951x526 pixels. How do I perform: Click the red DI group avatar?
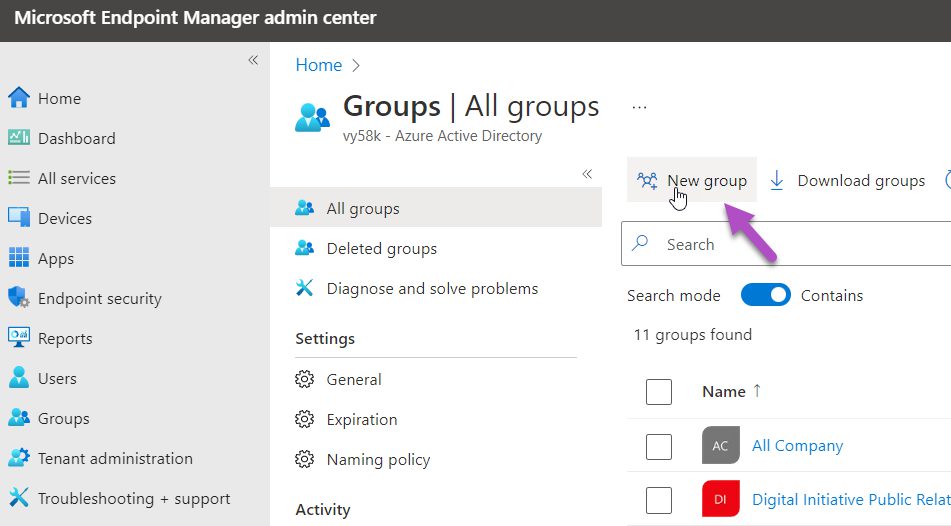coord(721,499)
